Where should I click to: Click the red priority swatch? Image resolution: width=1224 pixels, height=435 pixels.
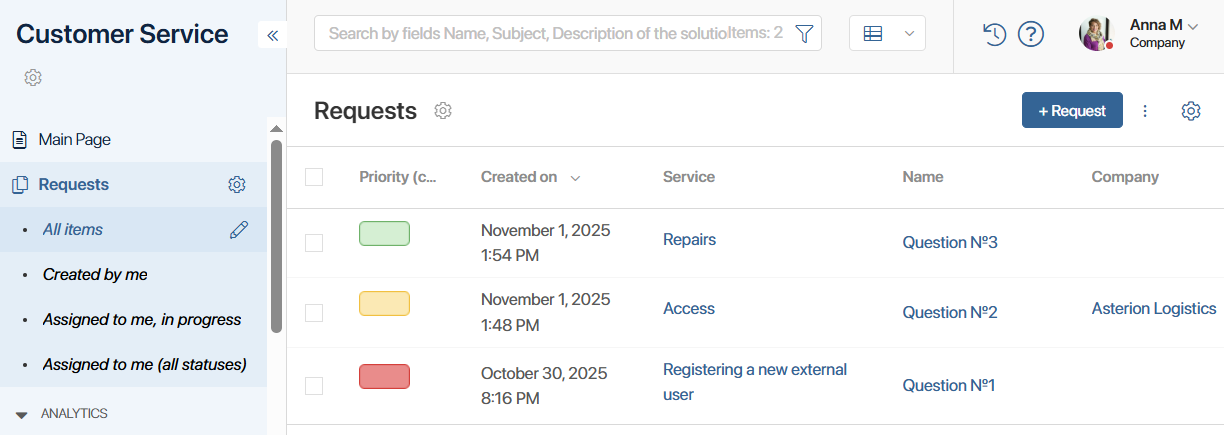tap(384, 377)
